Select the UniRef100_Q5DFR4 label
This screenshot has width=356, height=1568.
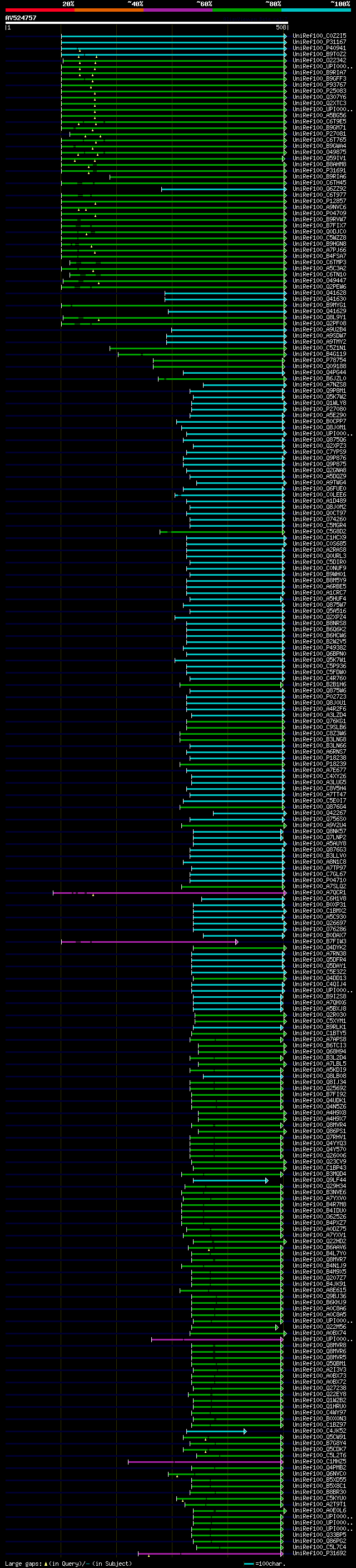coord(319,960)
